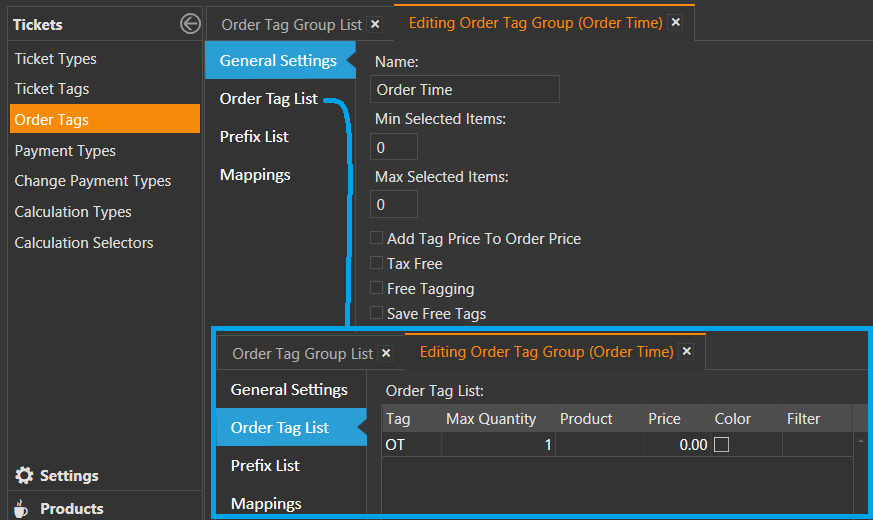Close the upper Editing Order Tag Group tab
This screenshot has height=520, width=873.
tap(675, 23)
